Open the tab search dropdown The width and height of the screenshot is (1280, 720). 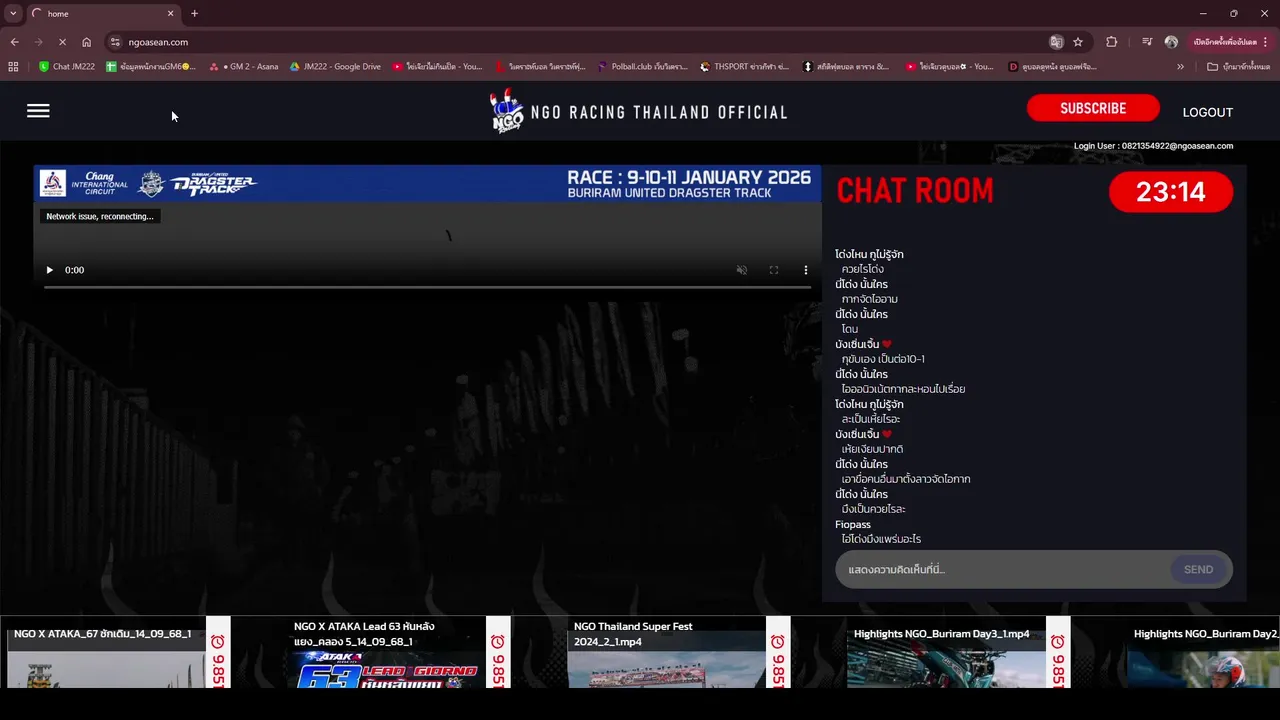13,13
